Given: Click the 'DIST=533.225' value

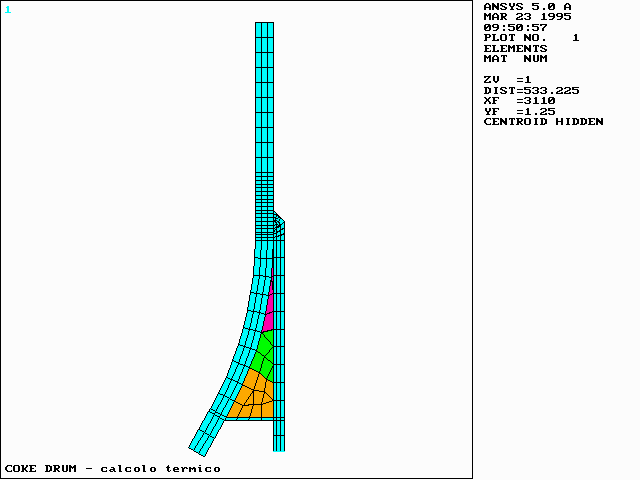Looking at the screenshot, I should point(531,91).
